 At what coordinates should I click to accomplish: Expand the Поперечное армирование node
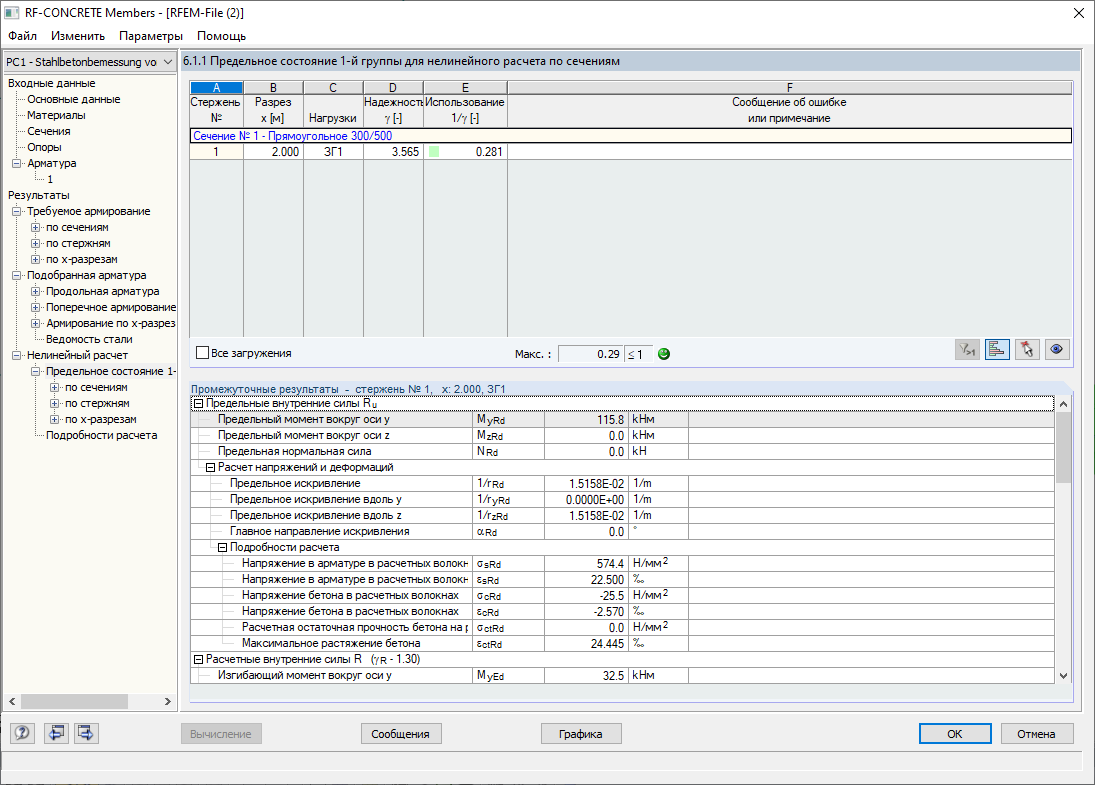(x=36, y=307)
